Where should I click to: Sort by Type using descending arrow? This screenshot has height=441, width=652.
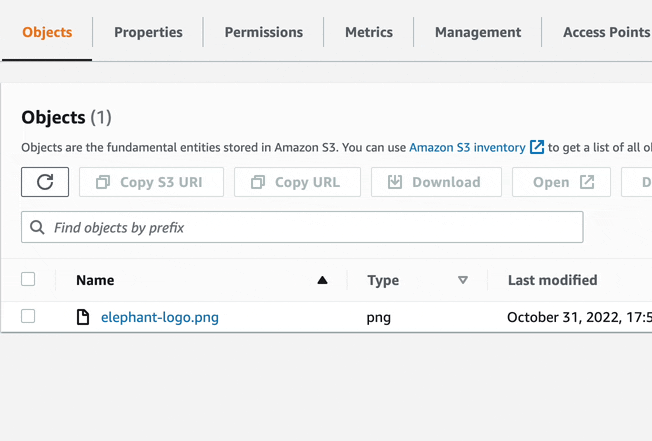point(462,281)
